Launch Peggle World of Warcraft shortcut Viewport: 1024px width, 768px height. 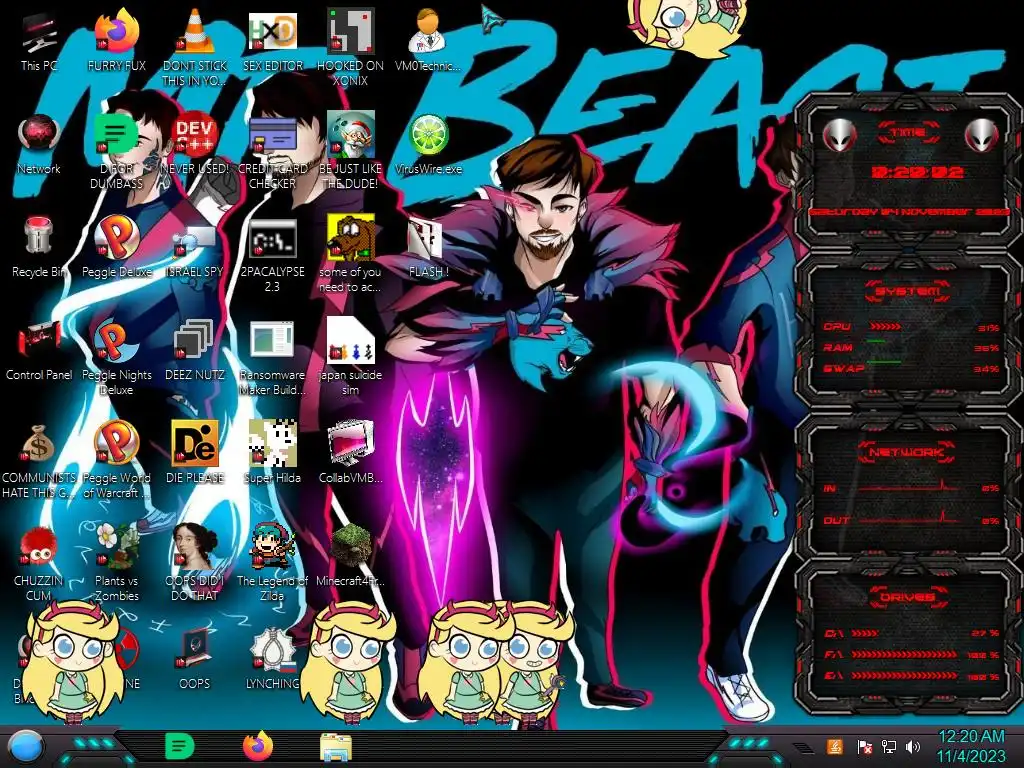(x=116, y=460)
